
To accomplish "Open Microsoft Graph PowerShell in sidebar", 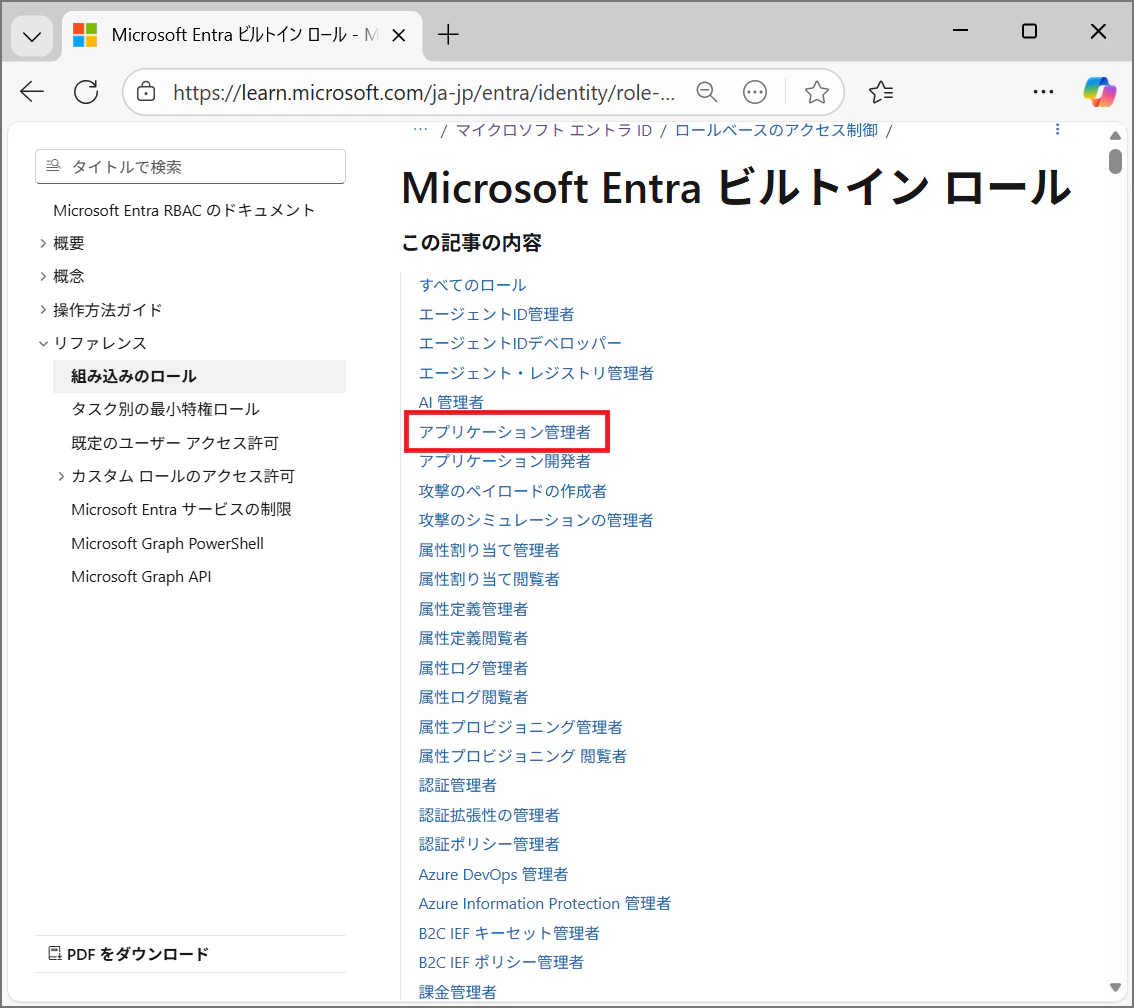I will pyautogui.click(x=167, y=543).
